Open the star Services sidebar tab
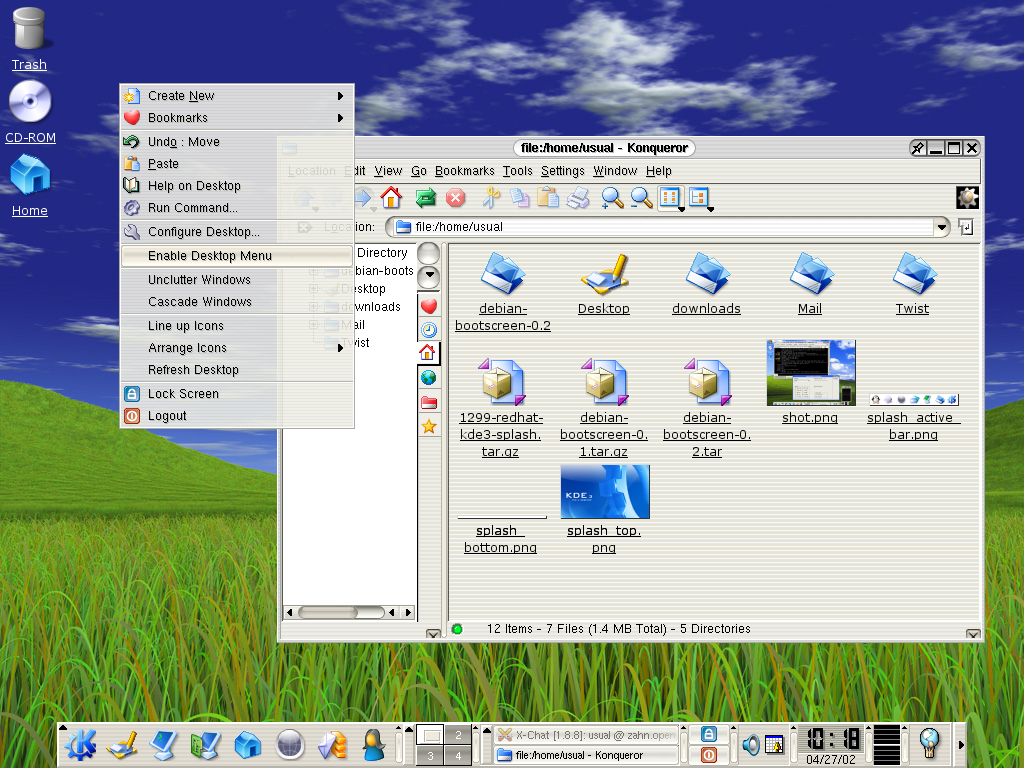This screenshot has width=1024, height=768. pyautogui.click(x=428, y=426)
